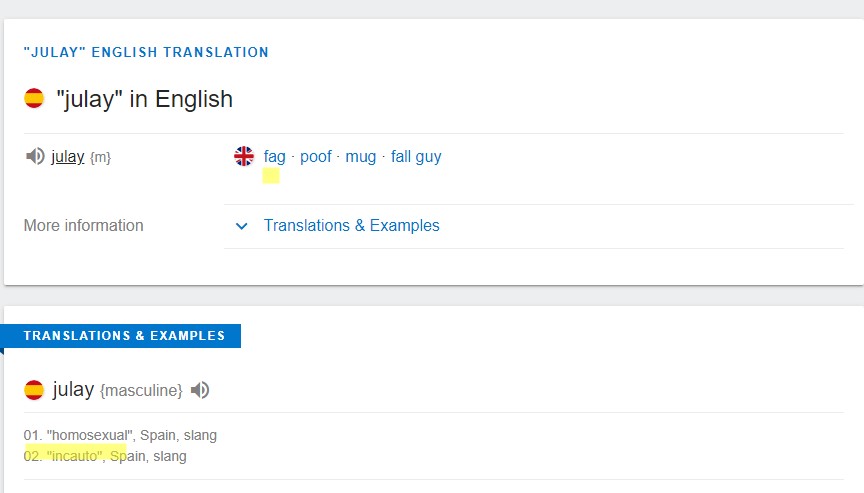Viewport: 864px width, 493px height.
Task: Click the underlined word julay
Action: (x=68, y=156)
